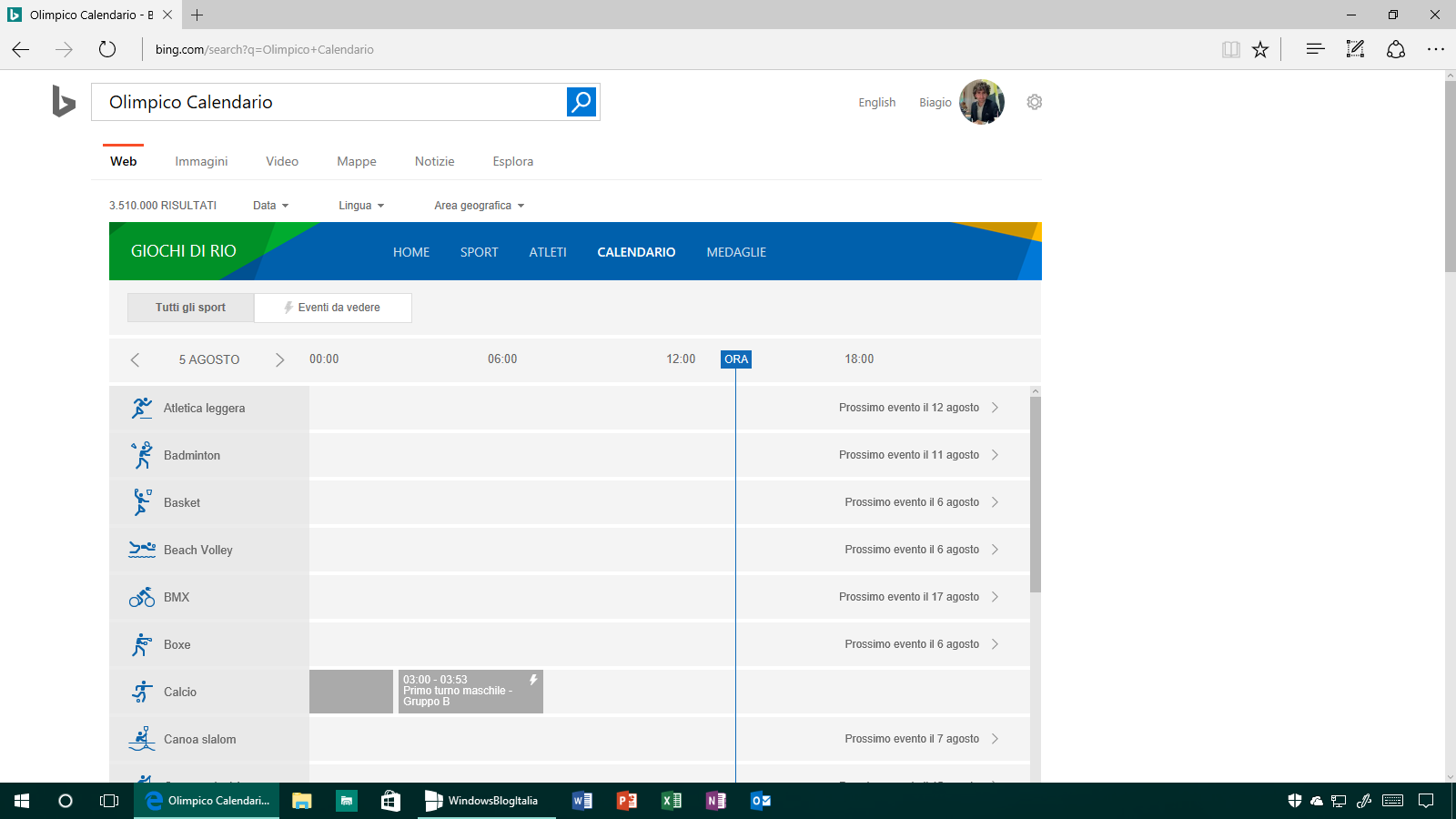1456x819 pixels.
Task: Open ATLETI in Giochi di Rio menu
Action: (x=548, y=252)
